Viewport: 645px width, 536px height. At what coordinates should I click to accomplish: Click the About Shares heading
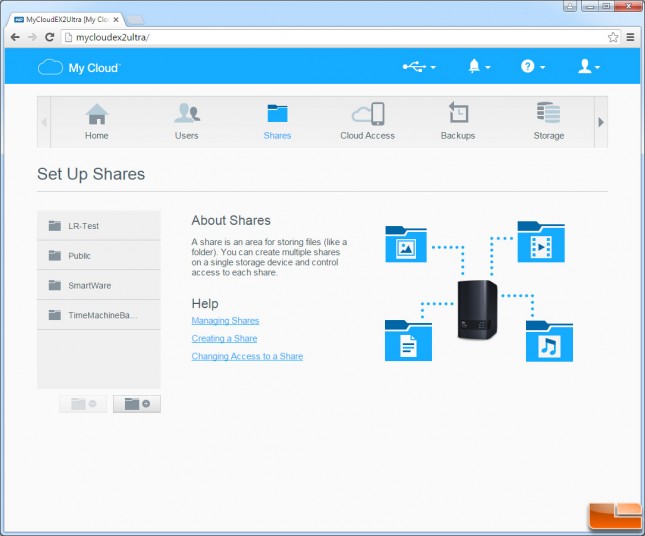click(231, 220)
